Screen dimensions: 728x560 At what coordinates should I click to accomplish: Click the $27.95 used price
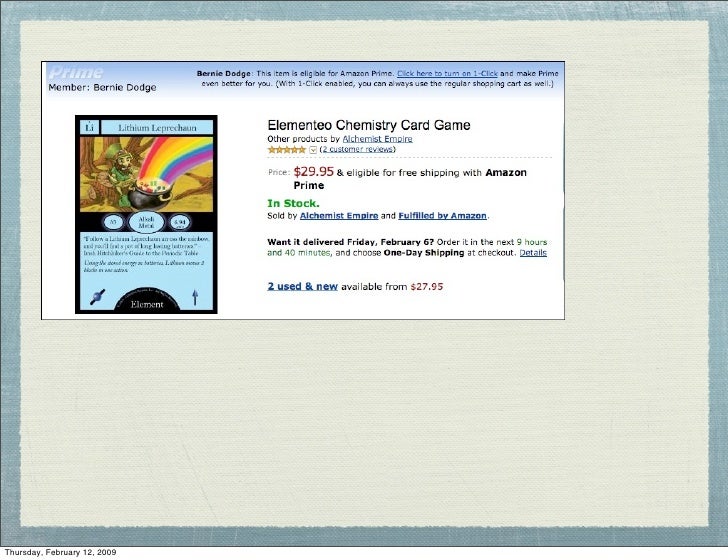pyautogui.click(x=427, y=287)
